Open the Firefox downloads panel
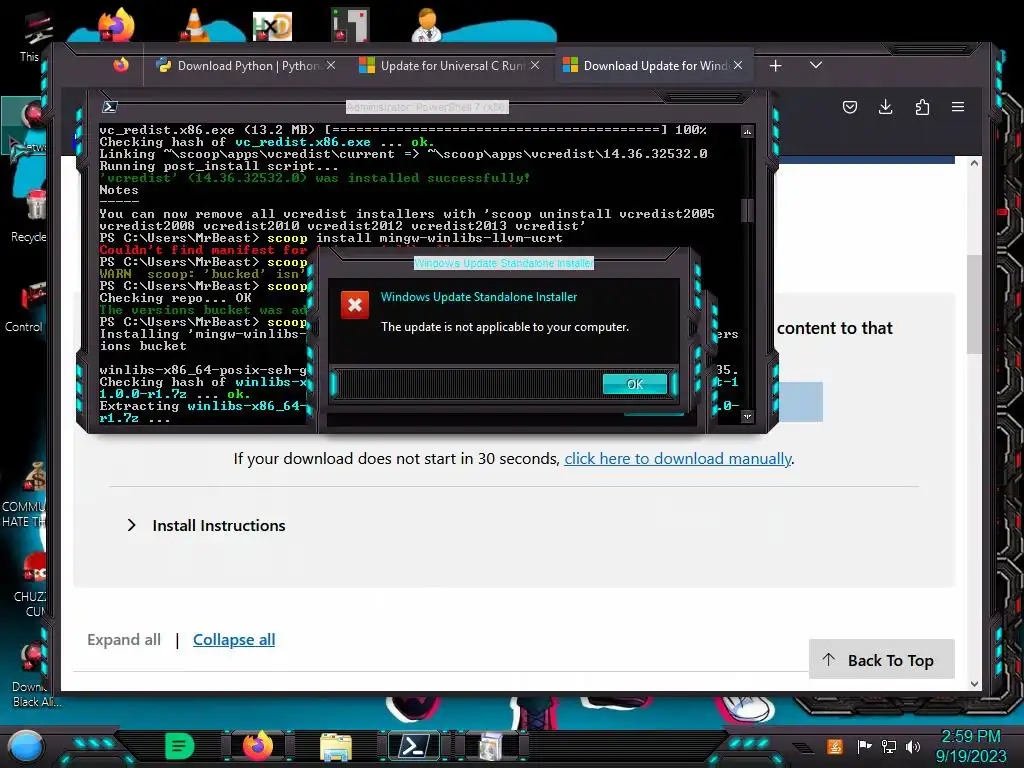Viewport: 1024px width, 768px height. click(x=886, y=107)
